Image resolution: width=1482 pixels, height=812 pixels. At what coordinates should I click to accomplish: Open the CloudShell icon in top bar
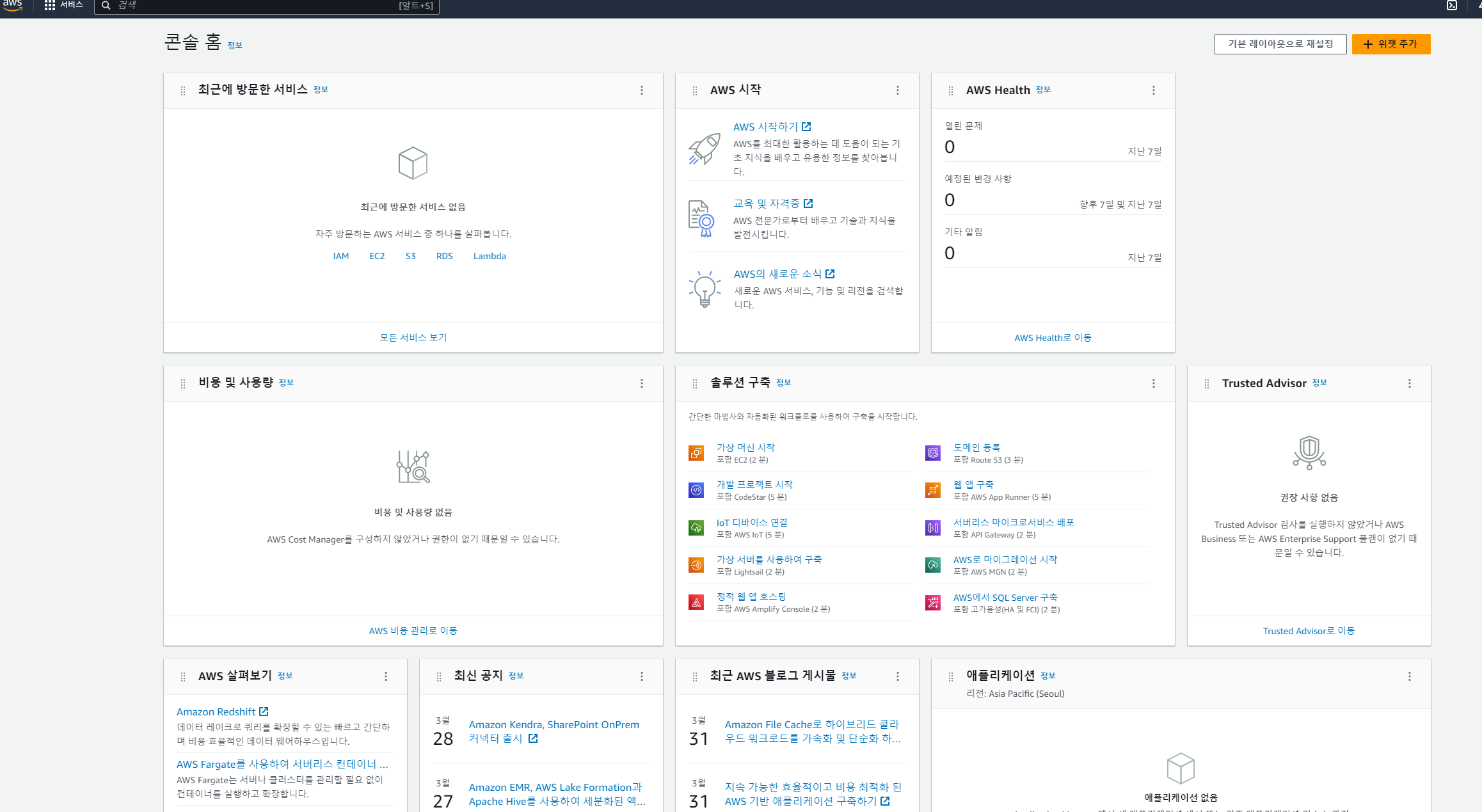1452,6
